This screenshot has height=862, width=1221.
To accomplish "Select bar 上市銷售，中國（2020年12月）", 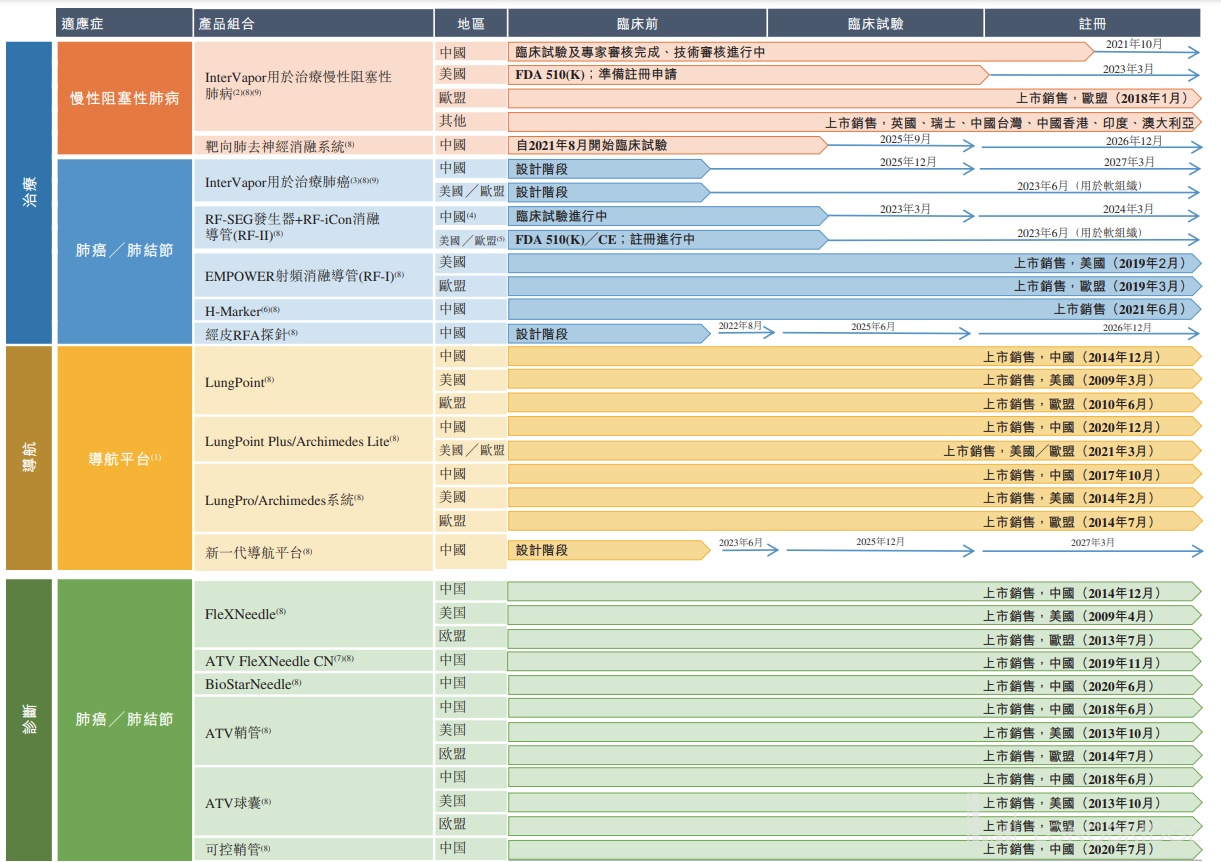I will [855, 428].
